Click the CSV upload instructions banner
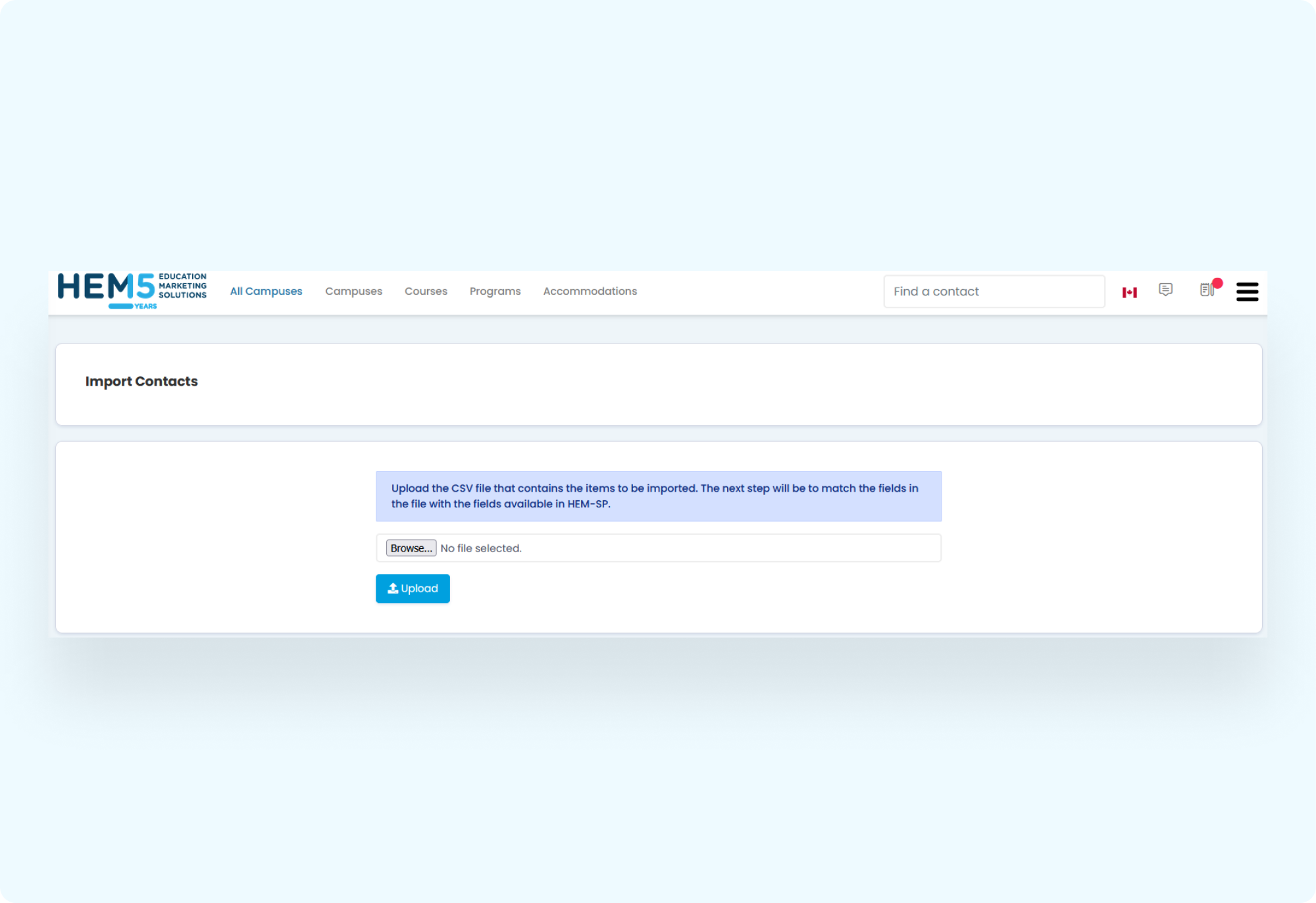 (658, 496)
